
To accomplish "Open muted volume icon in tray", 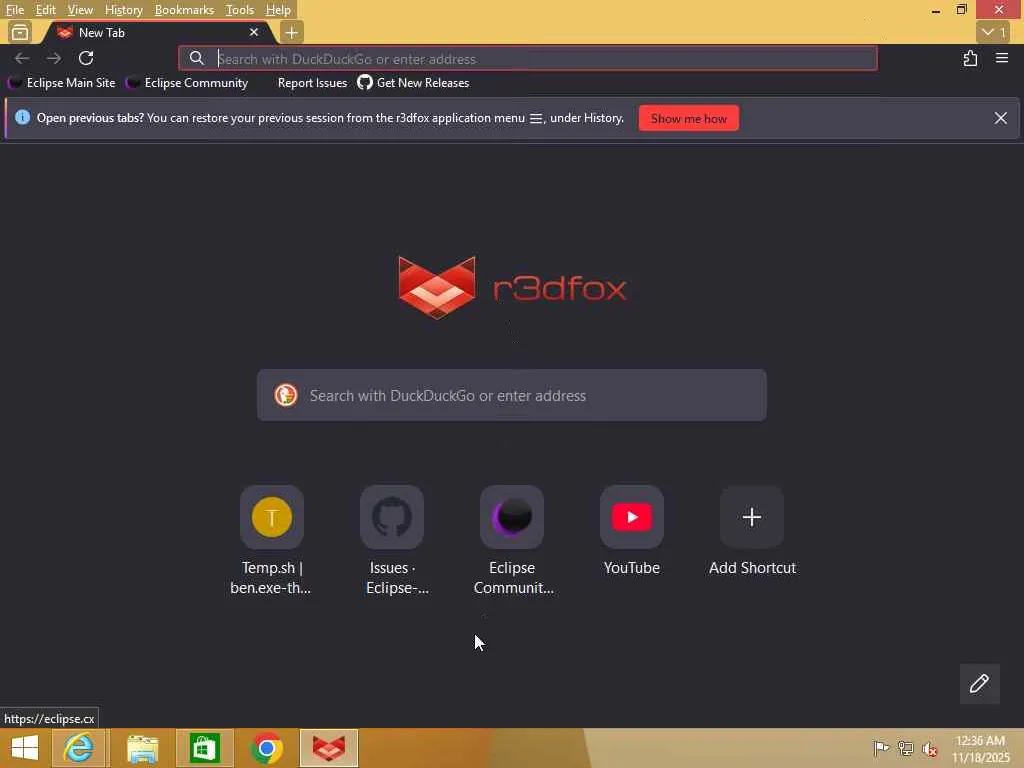I will pyautogui.click(x=930, y=749).
